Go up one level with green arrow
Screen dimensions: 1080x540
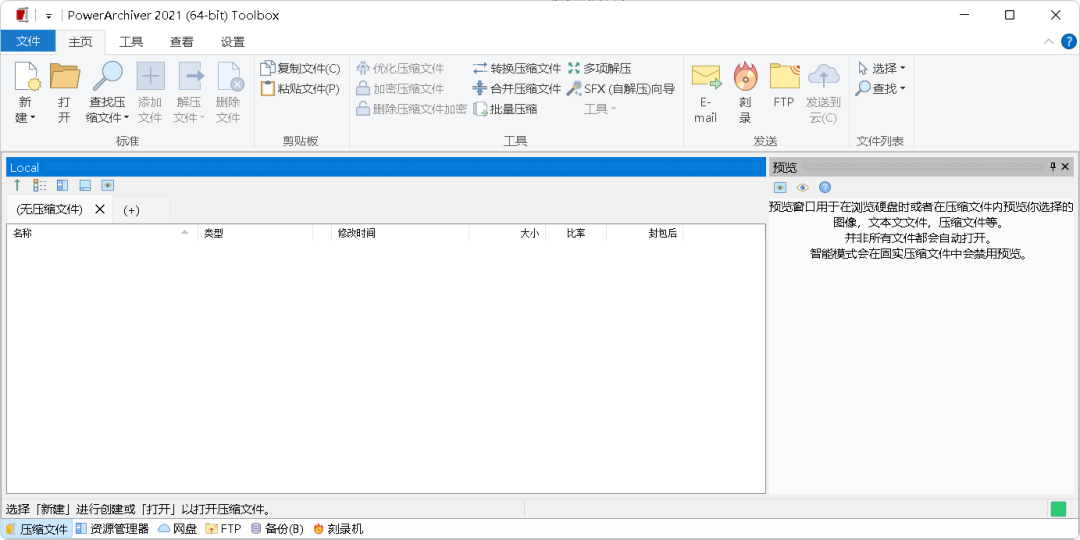[17, 185]
